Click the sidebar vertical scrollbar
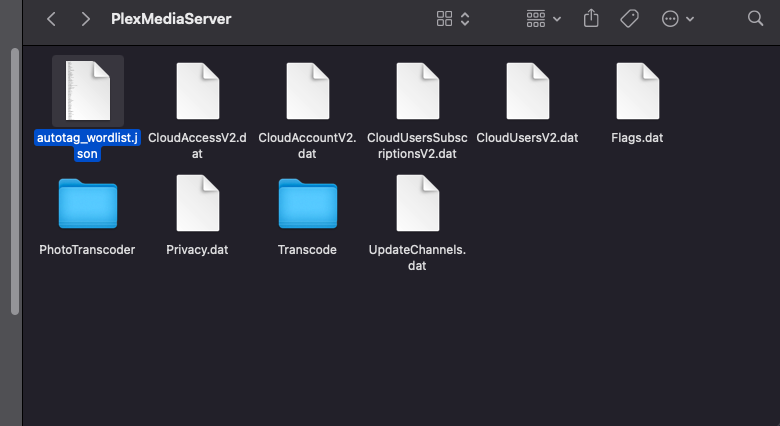This screenshot has height=426, width=780. 15,181
